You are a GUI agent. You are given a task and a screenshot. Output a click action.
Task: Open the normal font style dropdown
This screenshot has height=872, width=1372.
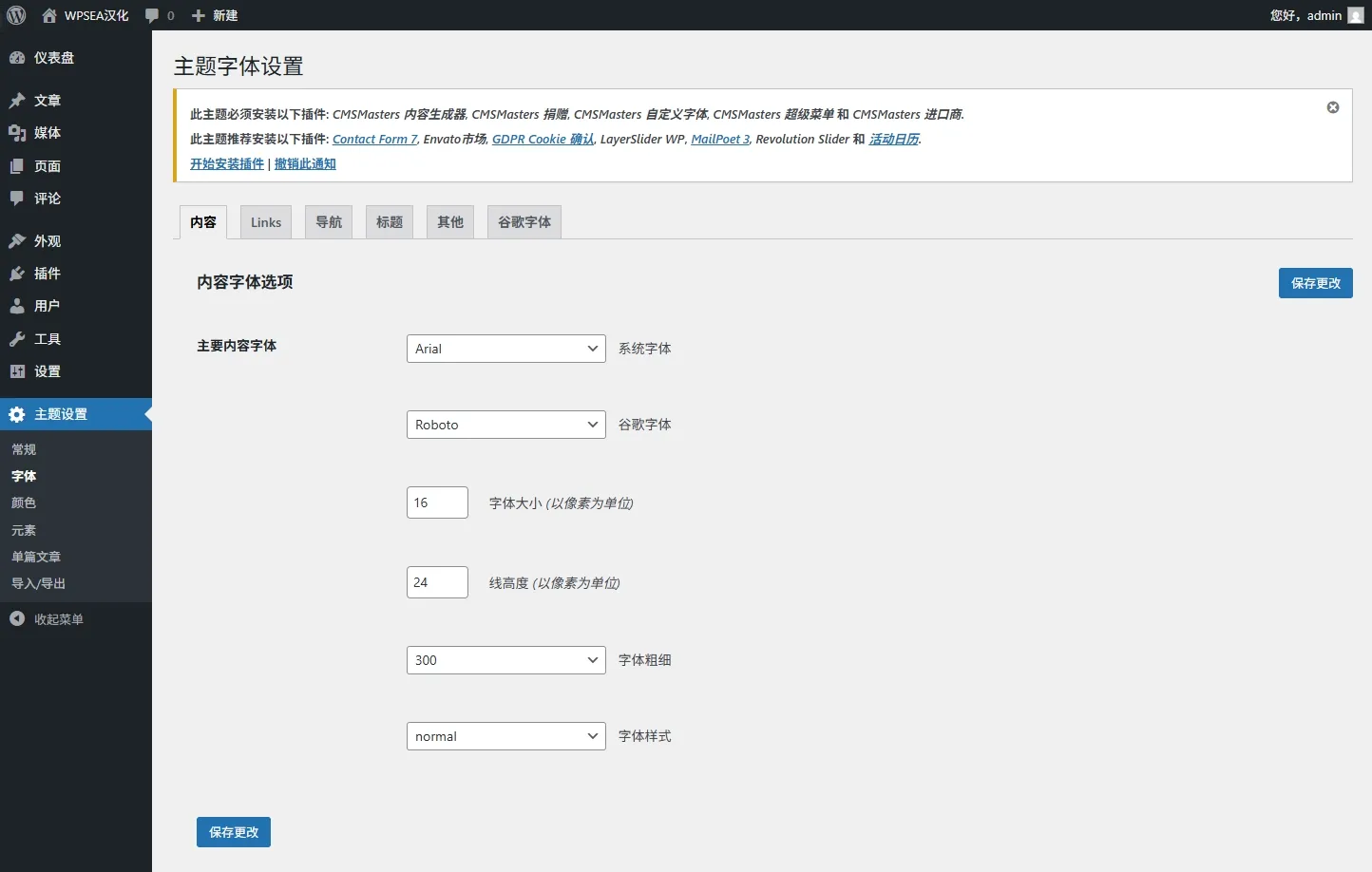(505, 736)
